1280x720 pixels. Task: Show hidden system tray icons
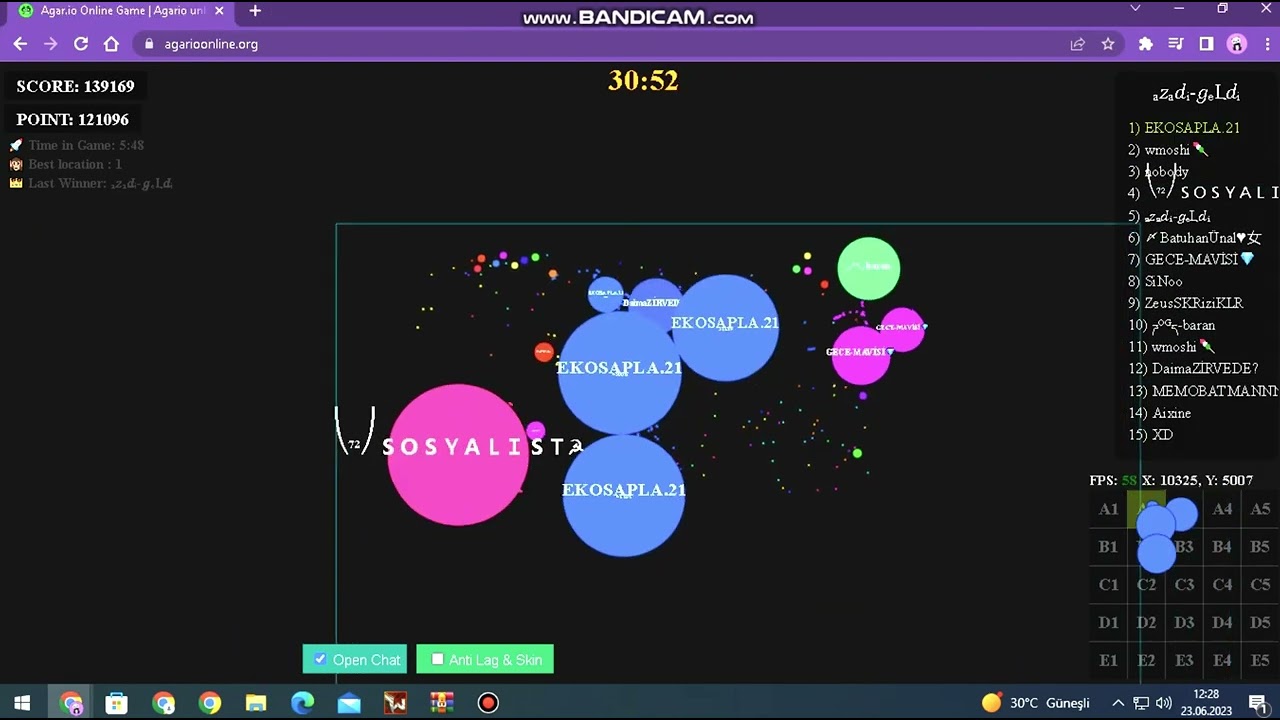coord(1118,703)
